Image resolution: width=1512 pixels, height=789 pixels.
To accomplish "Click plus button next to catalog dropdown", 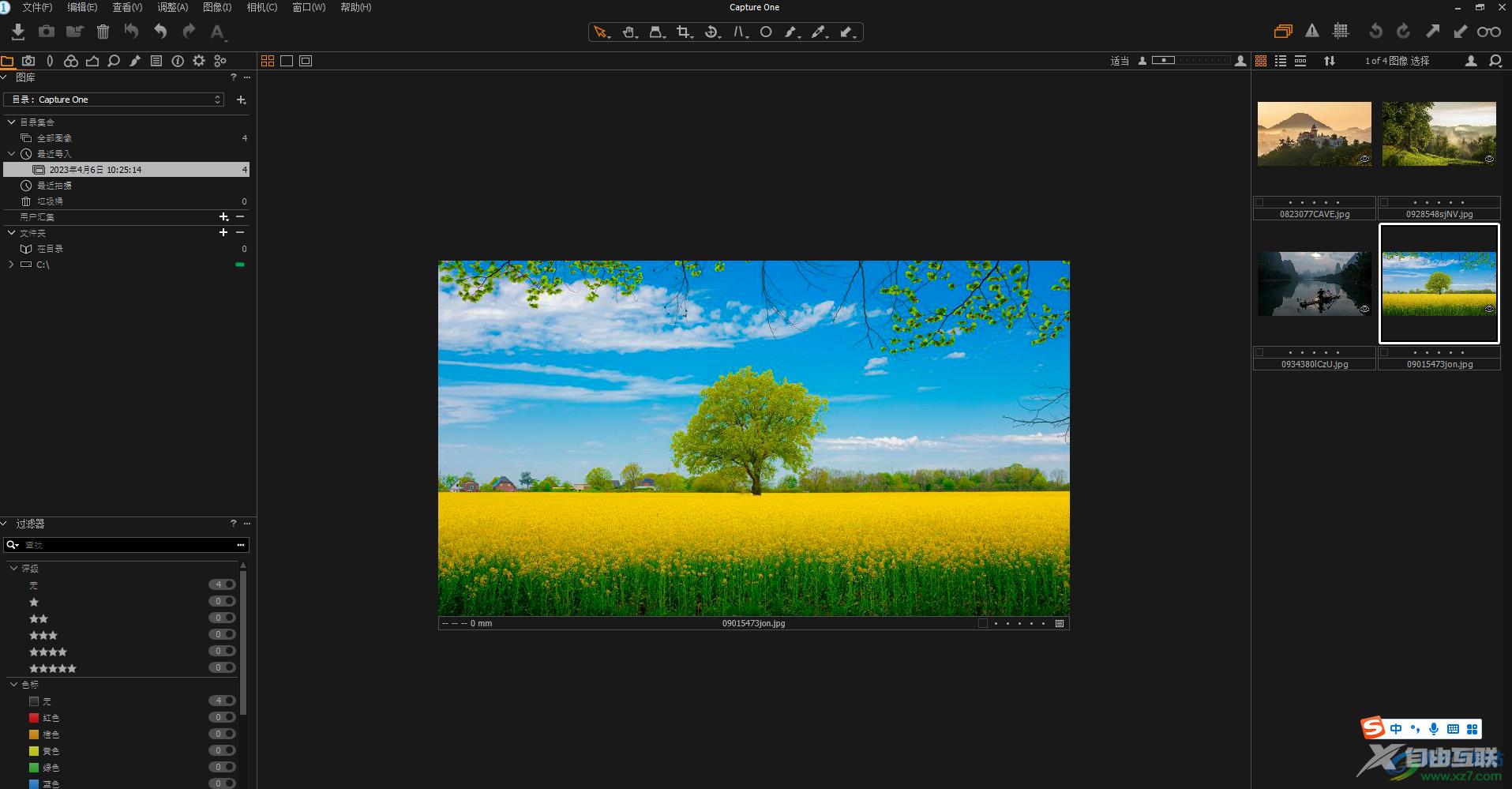I will [242, 100].
